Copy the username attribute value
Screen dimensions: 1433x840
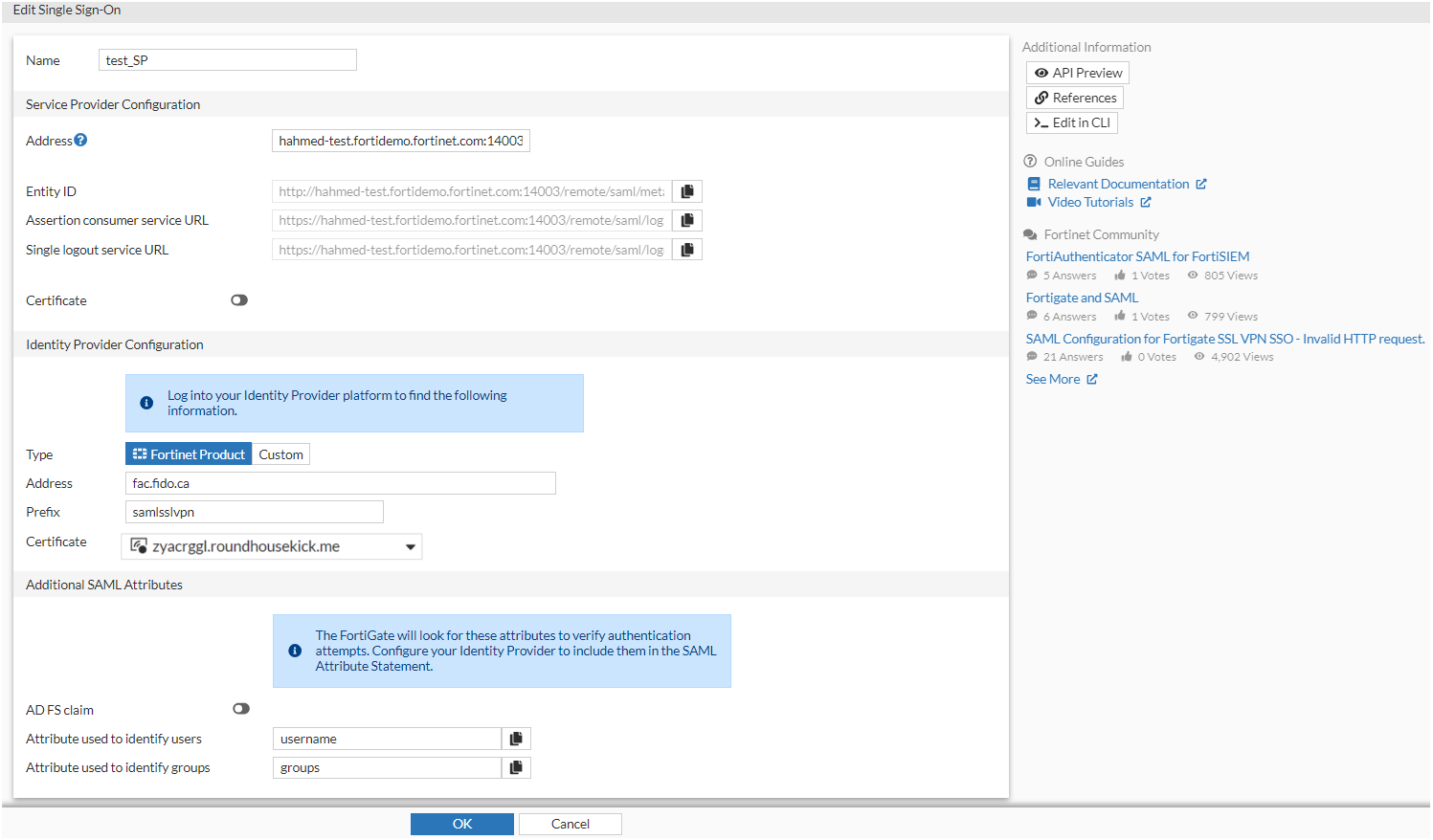(x=516, y=738)
